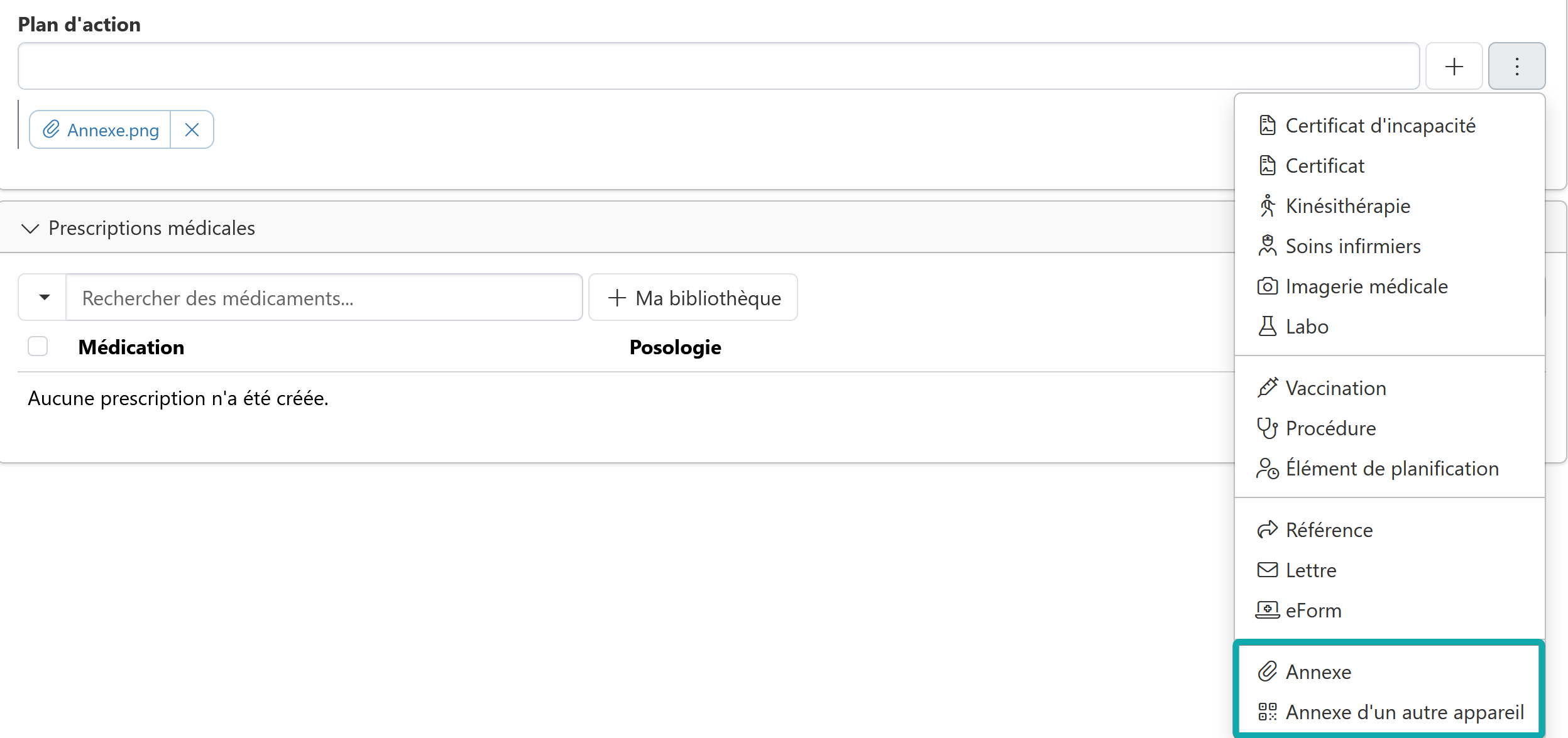Click into the Plan d'action text field
This screenshot has width=1568, height=738.
(718, 66)
